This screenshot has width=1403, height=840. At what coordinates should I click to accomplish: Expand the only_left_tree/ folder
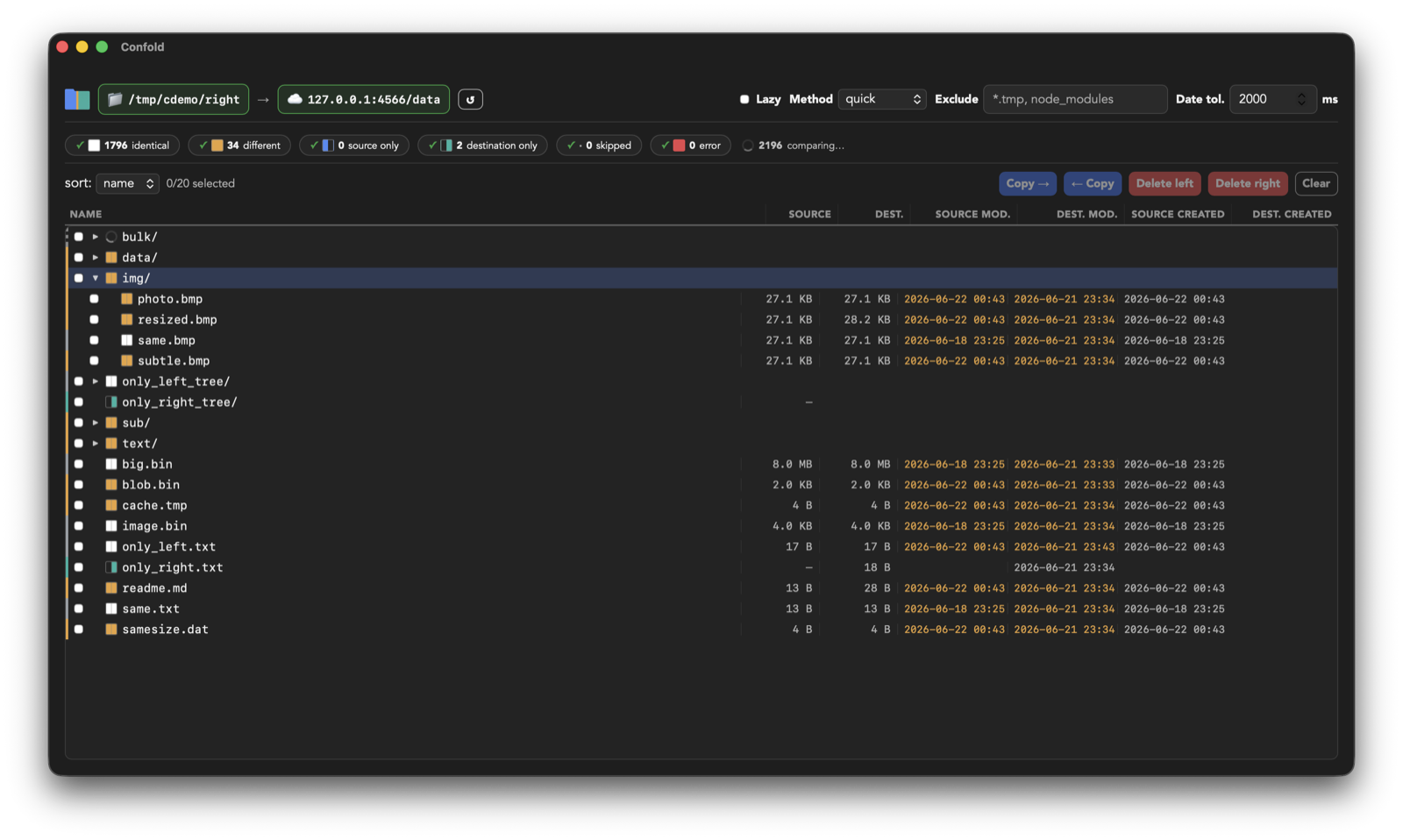click(x=96, y=381)
